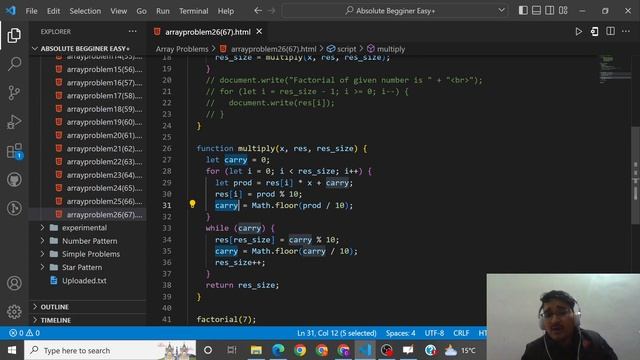
Task: Switch to VS Code taskbar icon
Action: pyautogui.click(x=365, y=350)
